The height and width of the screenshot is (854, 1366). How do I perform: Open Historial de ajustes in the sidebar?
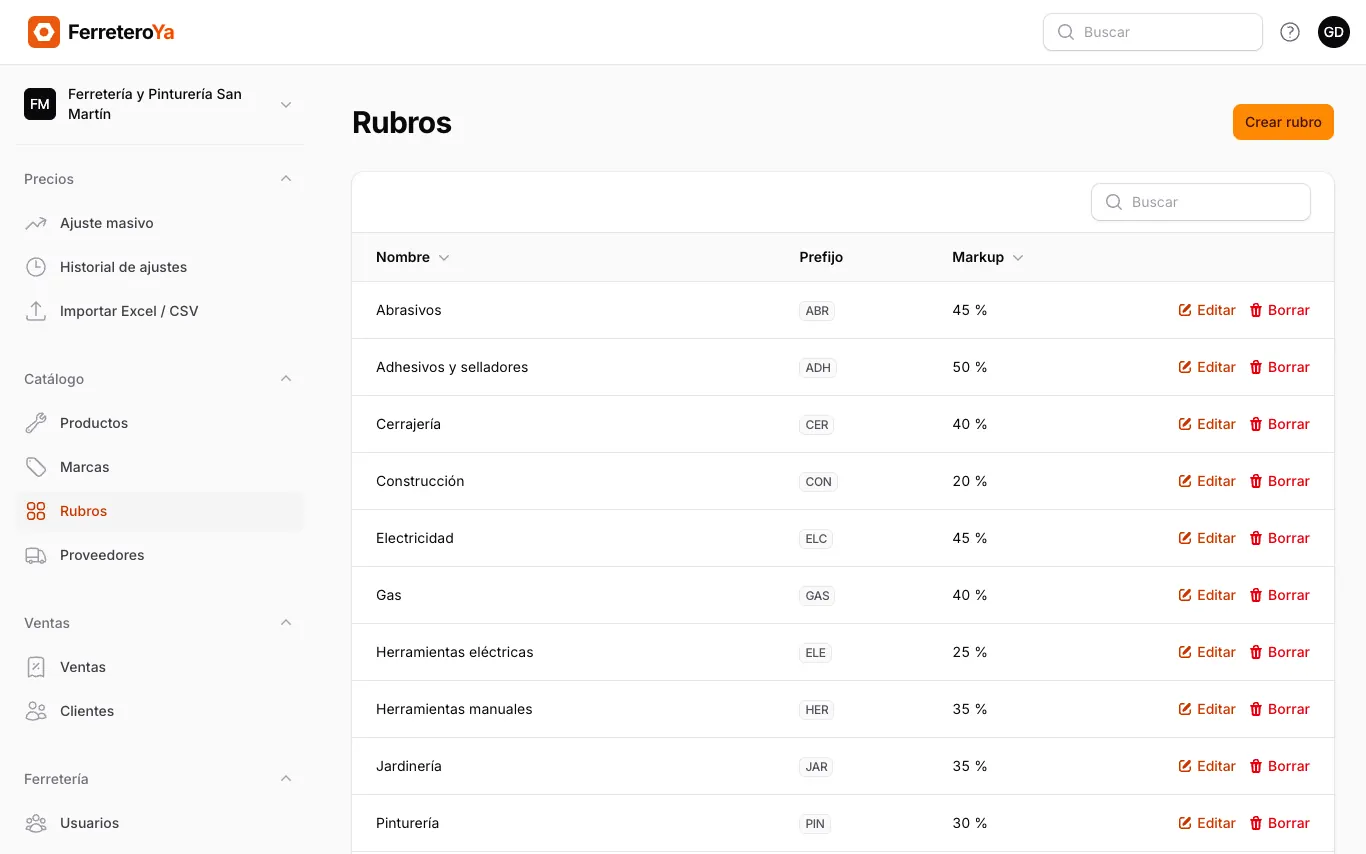pos(160,267)
